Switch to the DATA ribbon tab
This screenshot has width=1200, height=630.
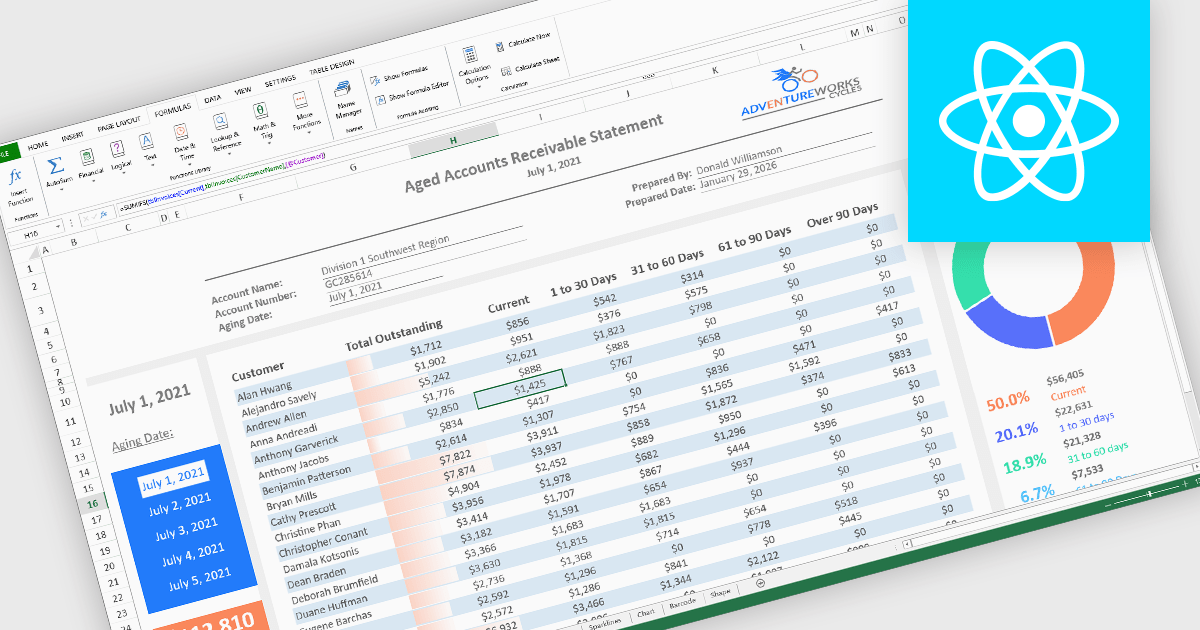click(212, 99)
